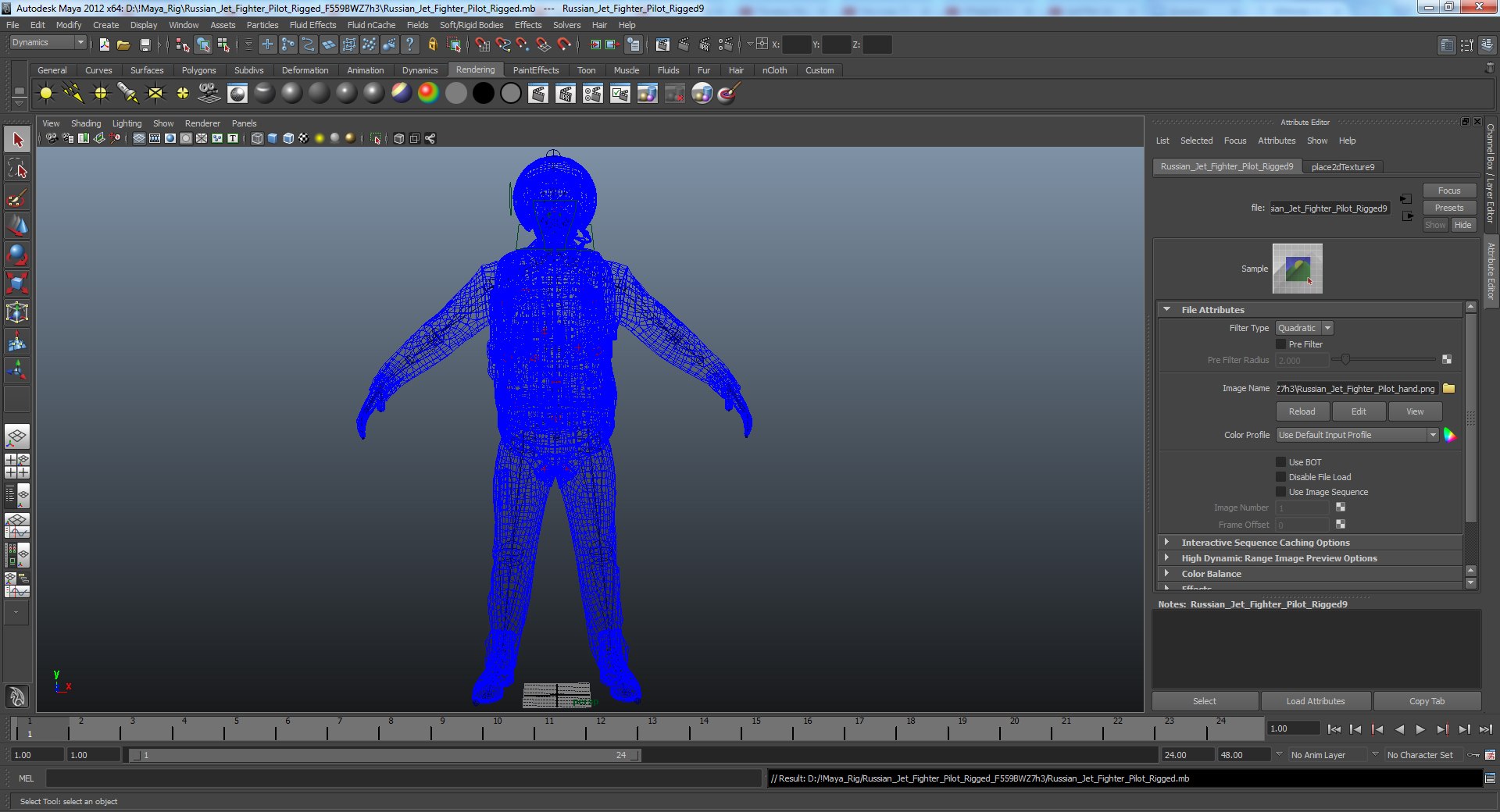Screen dimensions: 1500x812
Task: Expand High Dynamic Range Image Preview Options
Action: coord(1166,557)
